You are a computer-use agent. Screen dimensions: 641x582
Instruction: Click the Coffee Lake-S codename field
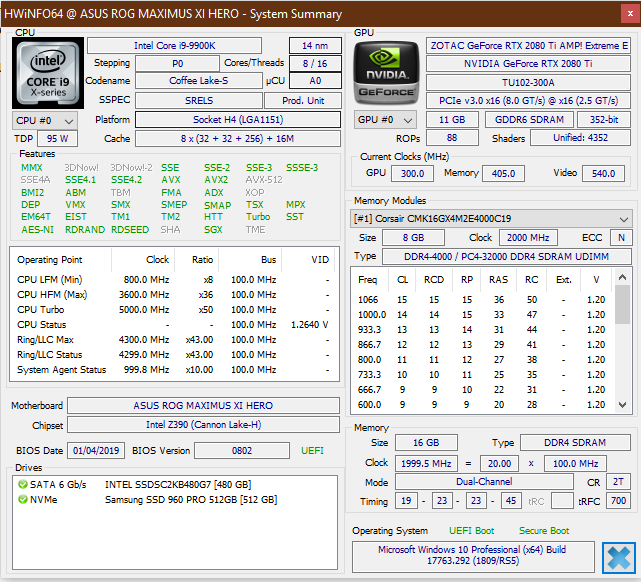click(199, 81)
